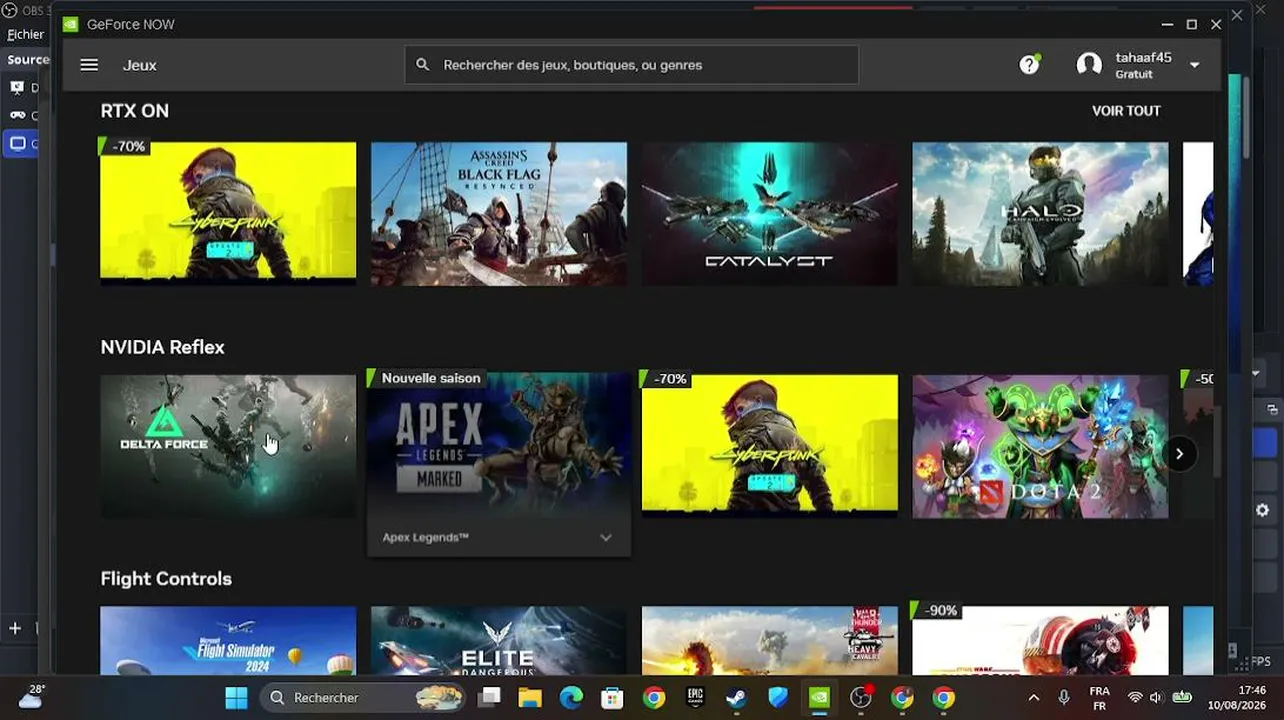Image resolution: width=1284 pixels, height=720 pixels.
Task: Open Epic Games Launcher from the taskbar
Action: (695, 698)
